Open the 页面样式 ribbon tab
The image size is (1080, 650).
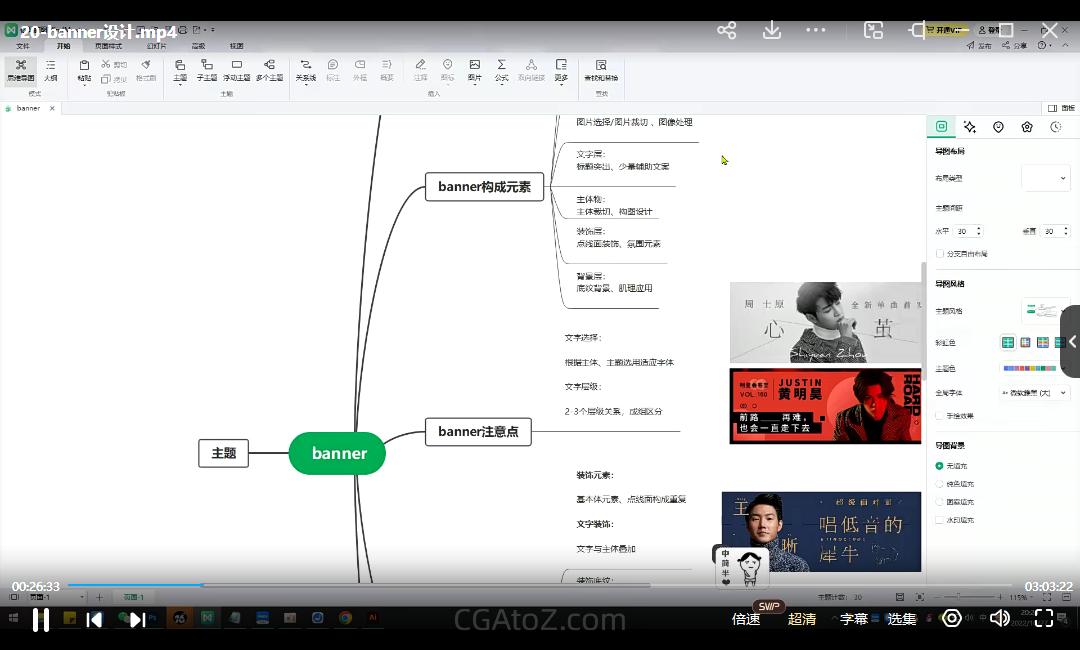(x=108, y=46)
